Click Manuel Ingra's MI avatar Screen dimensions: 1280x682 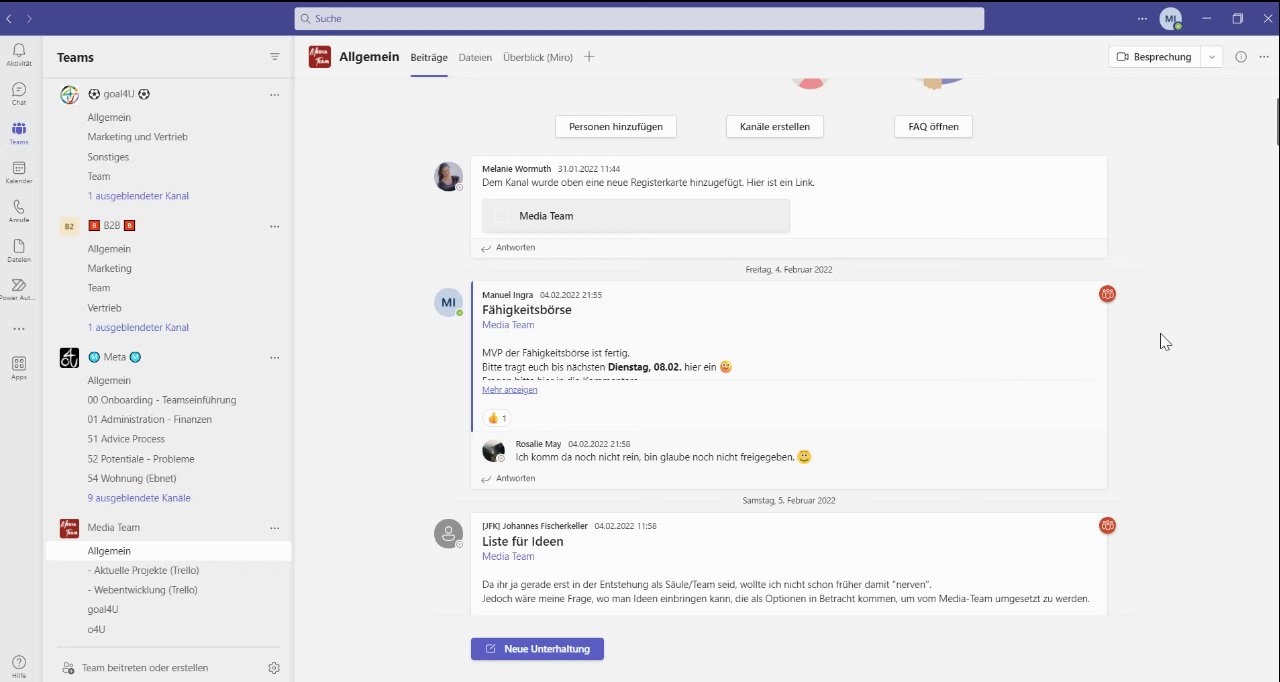click(x=448, y=302)
